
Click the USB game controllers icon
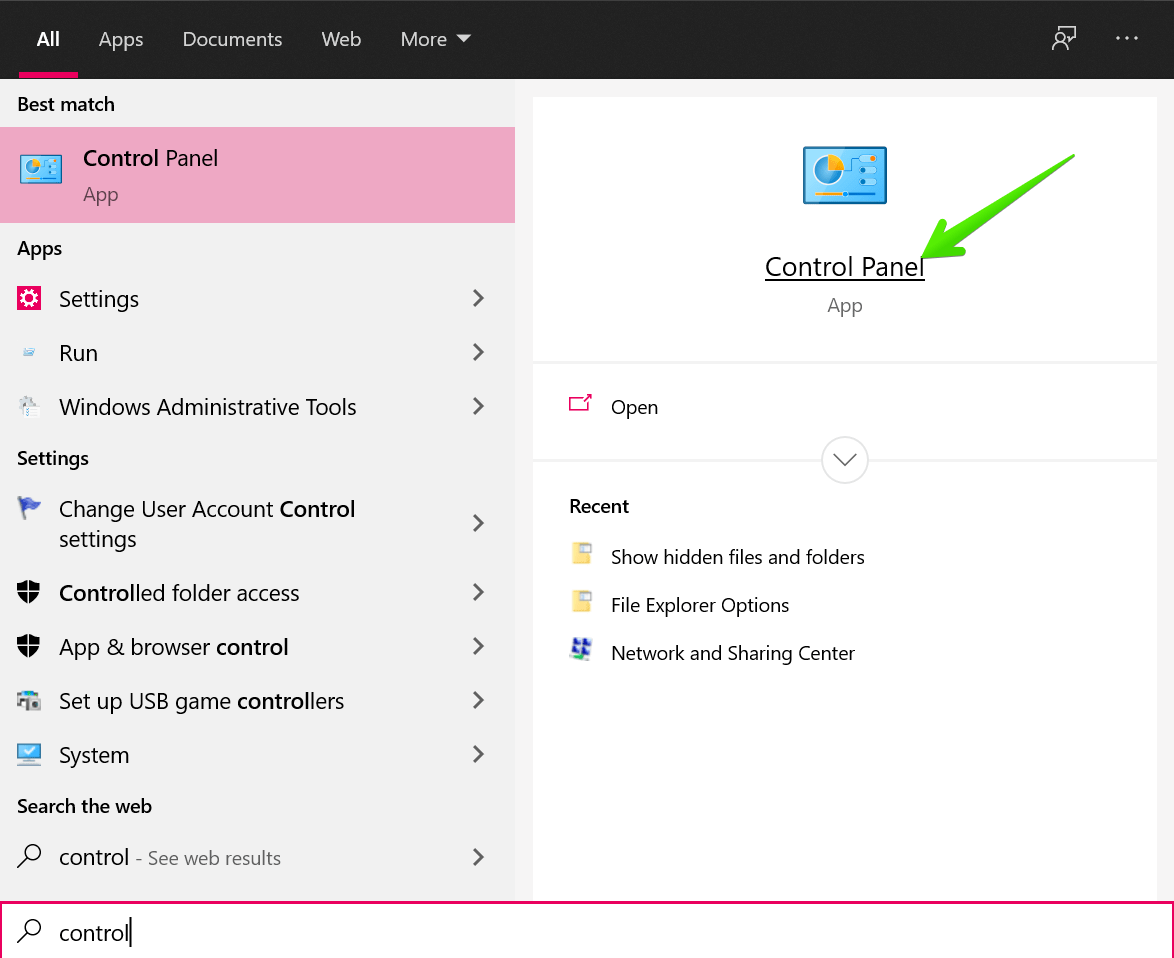29,701
